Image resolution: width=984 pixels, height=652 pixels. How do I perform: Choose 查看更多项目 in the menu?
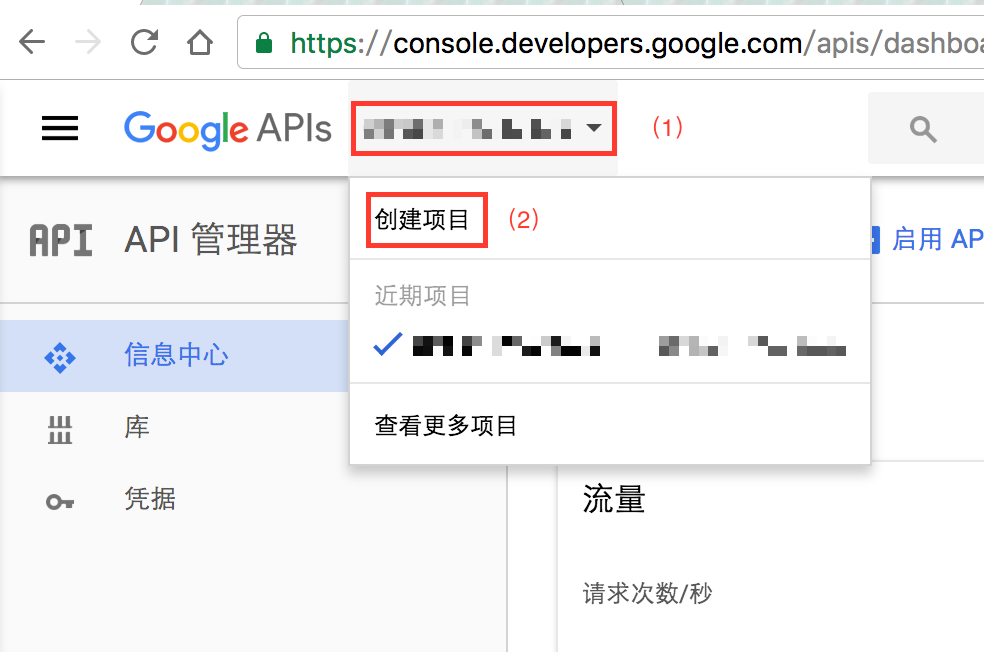(x=446, y=426)
